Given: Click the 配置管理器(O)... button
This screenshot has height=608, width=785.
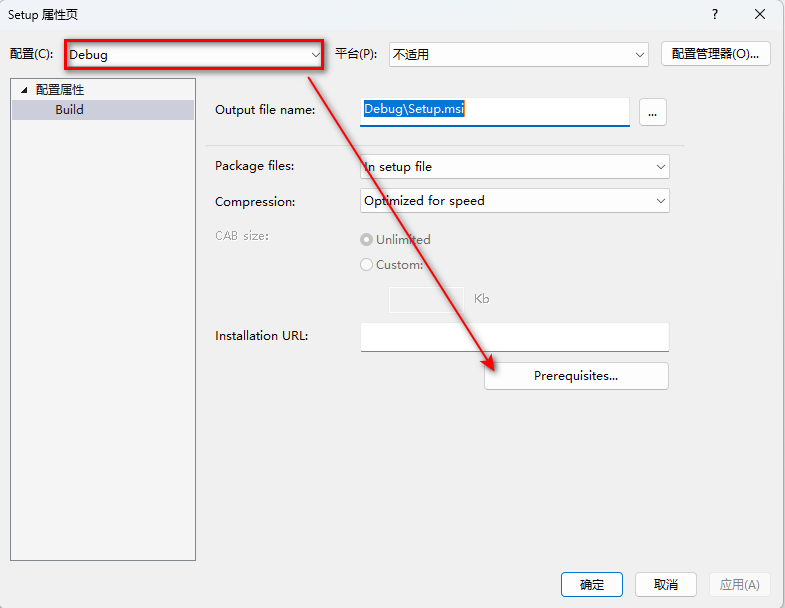Looking at the screenshot, I should pos(715,54).
